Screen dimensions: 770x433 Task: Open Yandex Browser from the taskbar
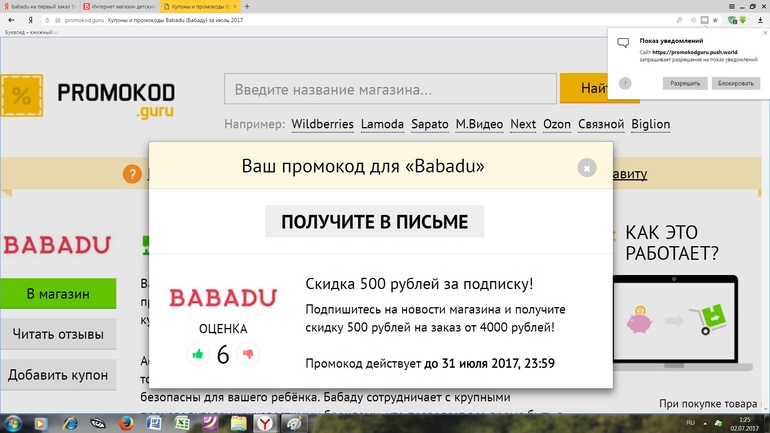click(x=263, y=423)
